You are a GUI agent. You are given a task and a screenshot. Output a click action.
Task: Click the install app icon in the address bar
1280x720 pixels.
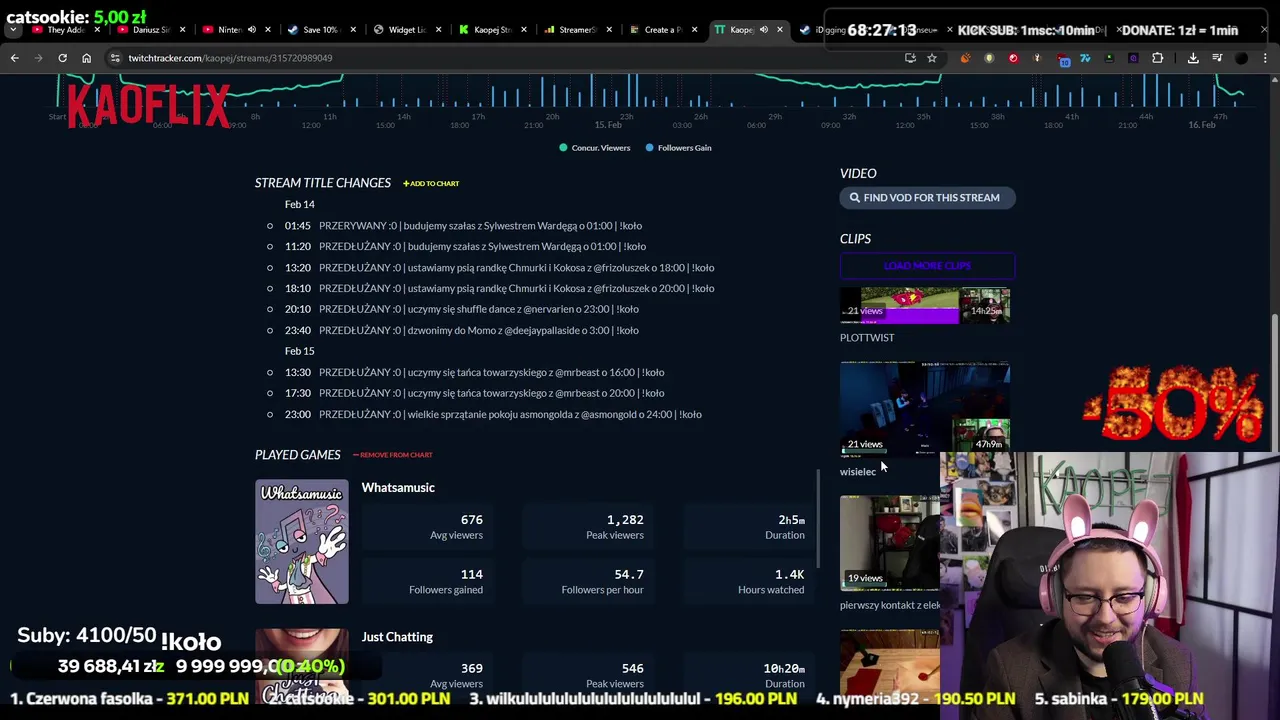click(910, 58)
